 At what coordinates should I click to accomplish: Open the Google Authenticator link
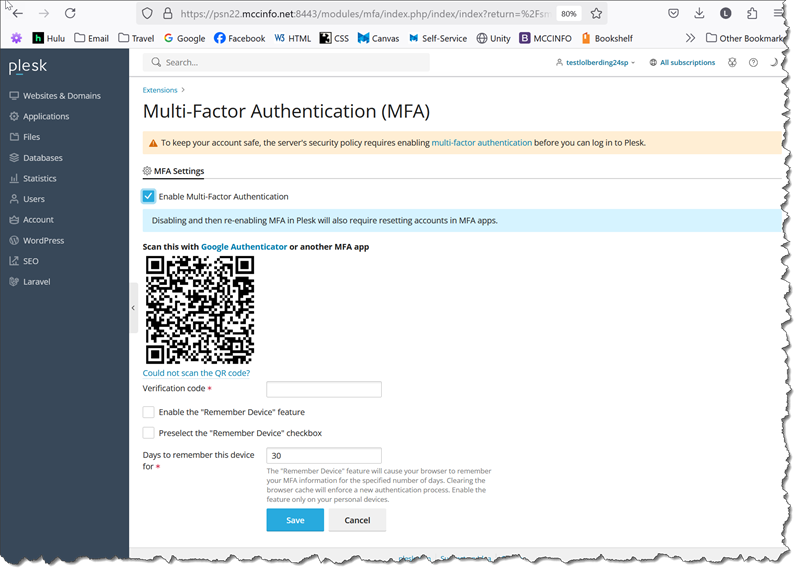click(x=244, y=247)
